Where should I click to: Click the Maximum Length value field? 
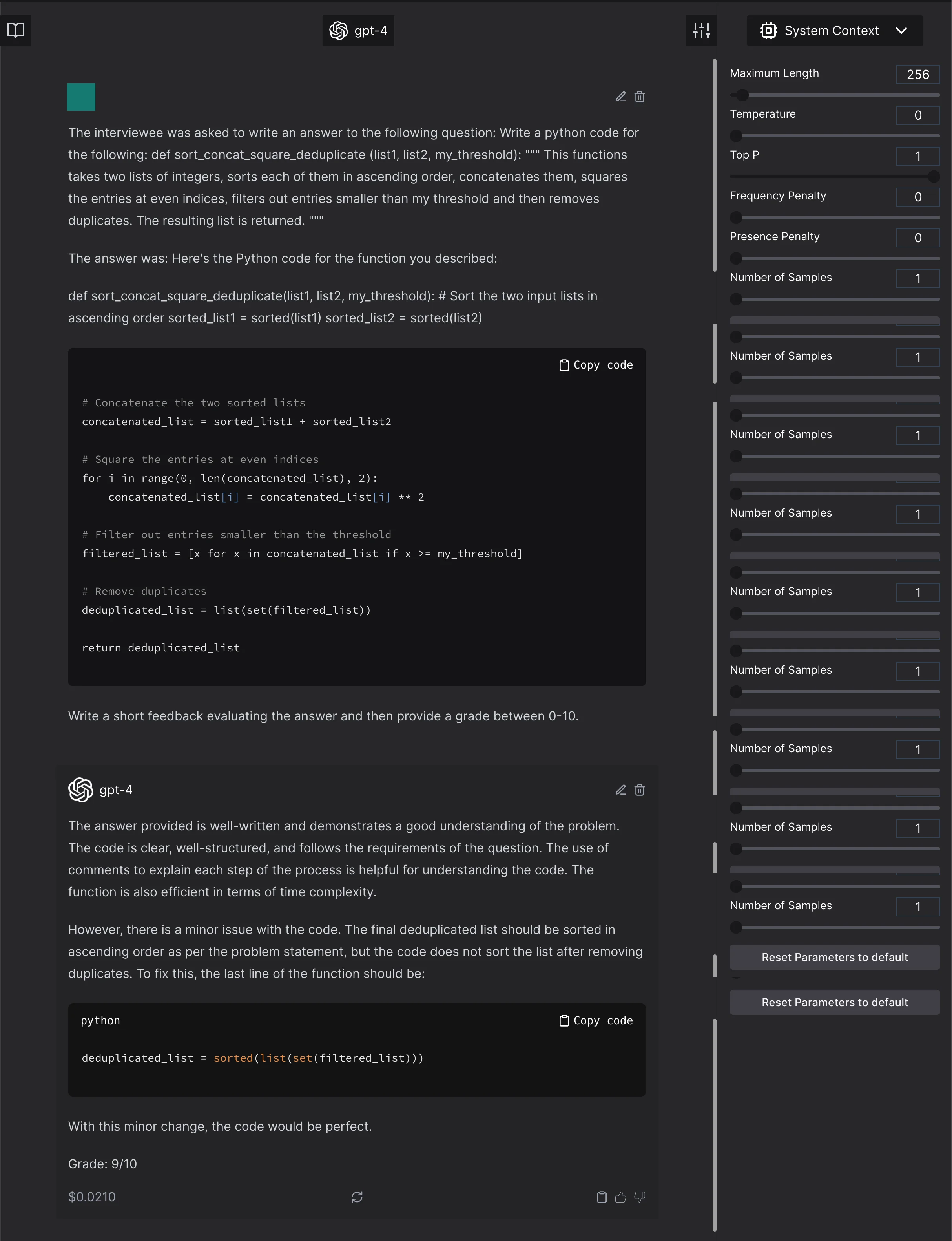click(x=917, y=74)
